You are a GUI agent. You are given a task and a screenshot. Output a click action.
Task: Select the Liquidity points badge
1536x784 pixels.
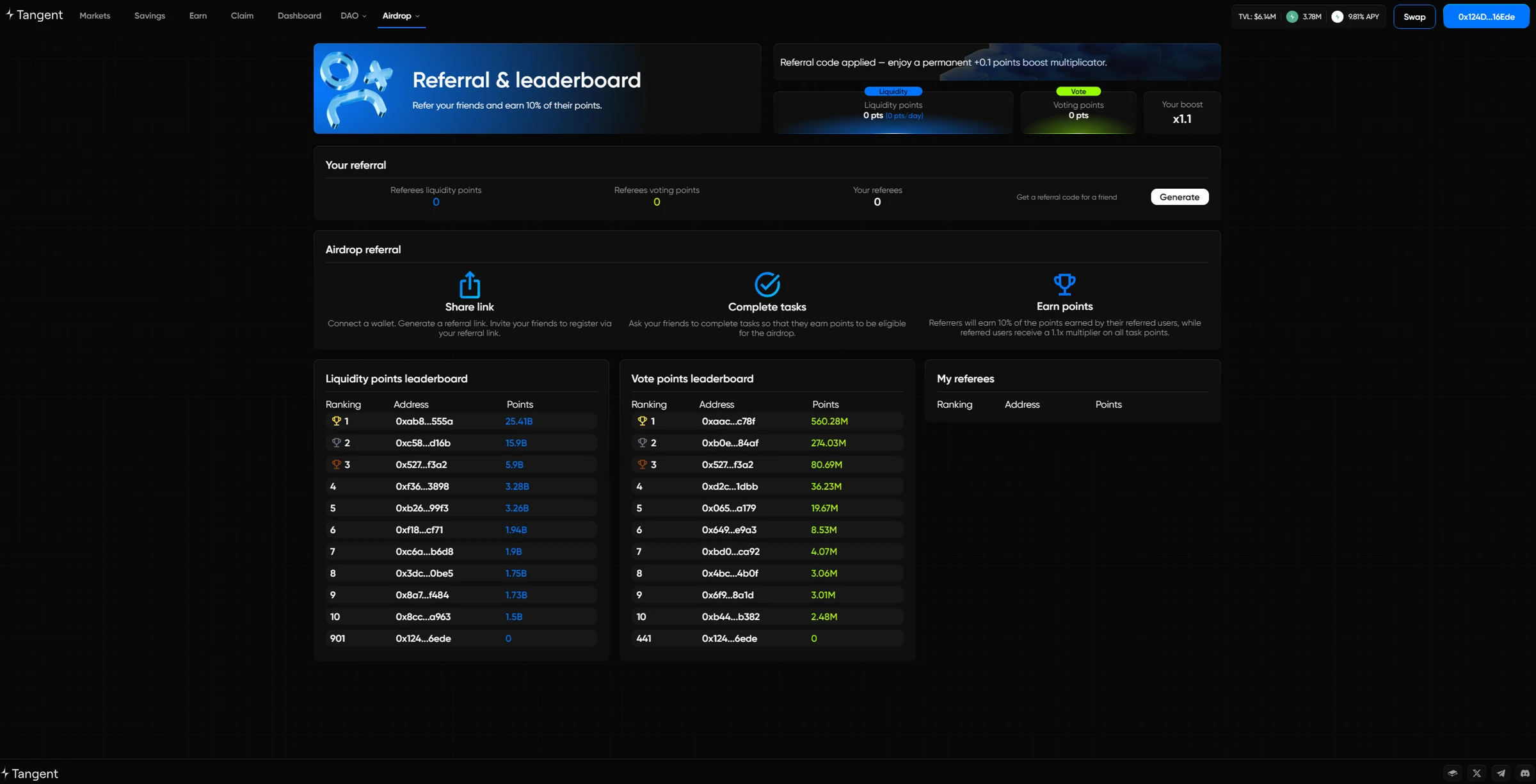(x=893, y=92)
